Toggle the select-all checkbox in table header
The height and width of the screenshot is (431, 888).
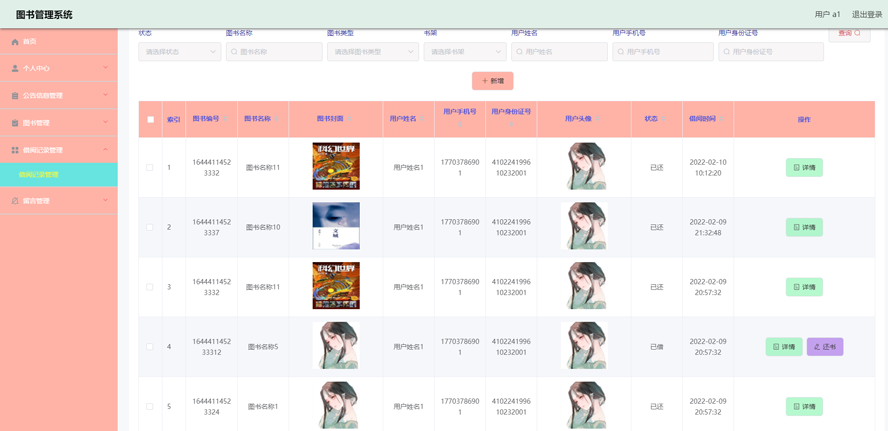click(151, 119)
